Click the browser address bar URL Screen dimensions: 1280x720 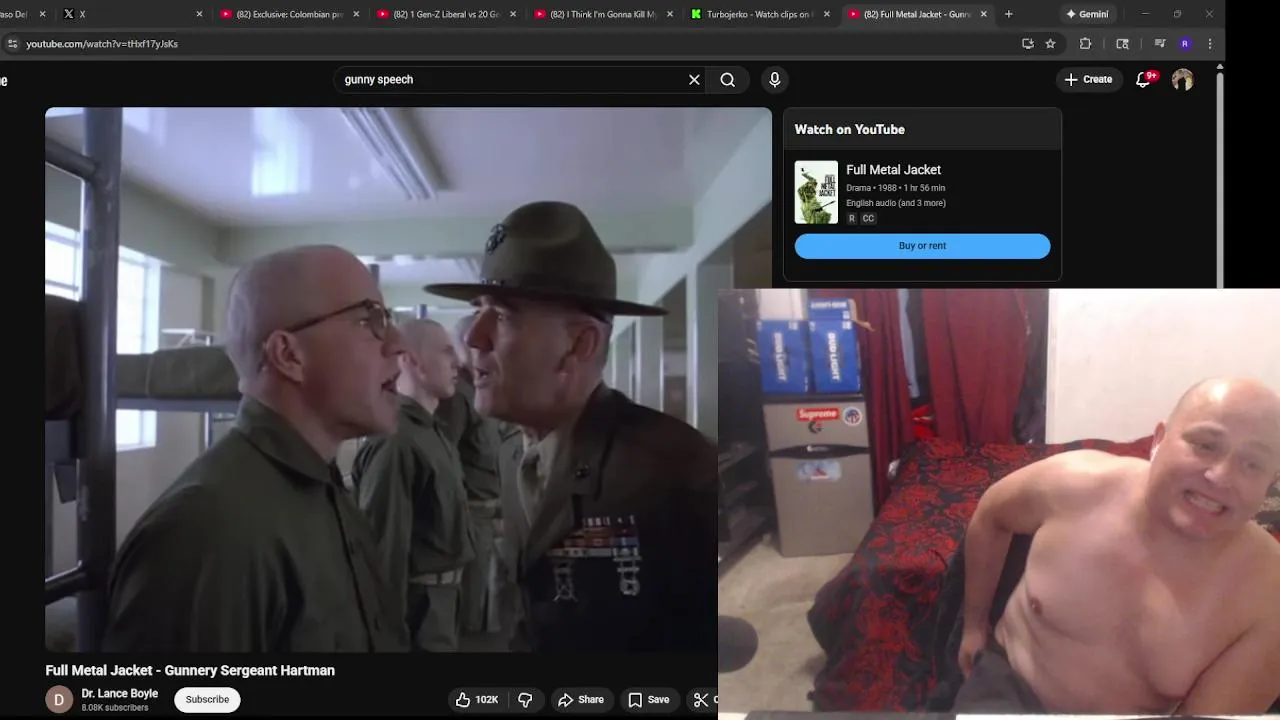102,44
